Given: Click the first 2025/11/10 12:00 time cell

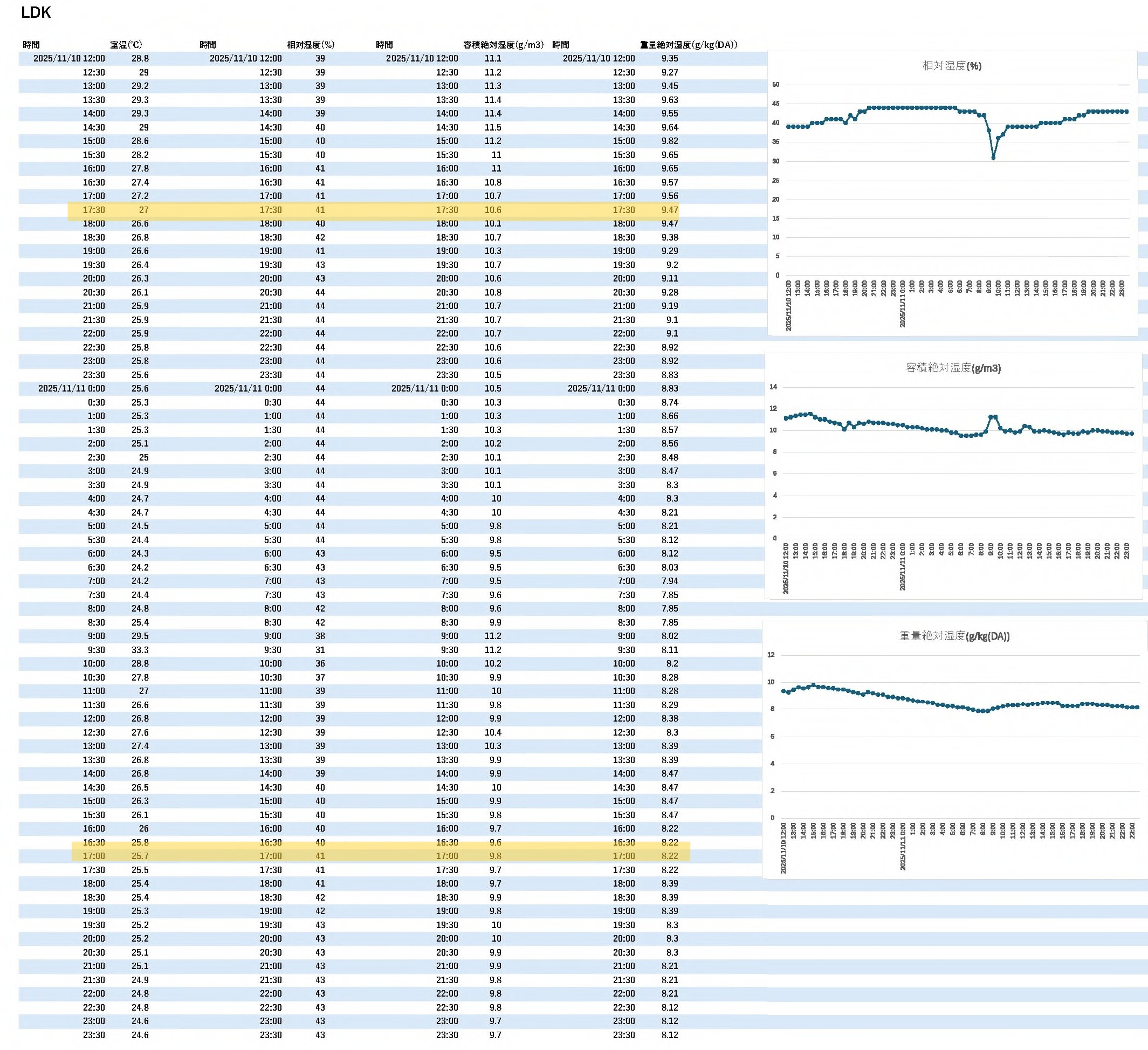Looking at the screenshot, I should [69, 58].
